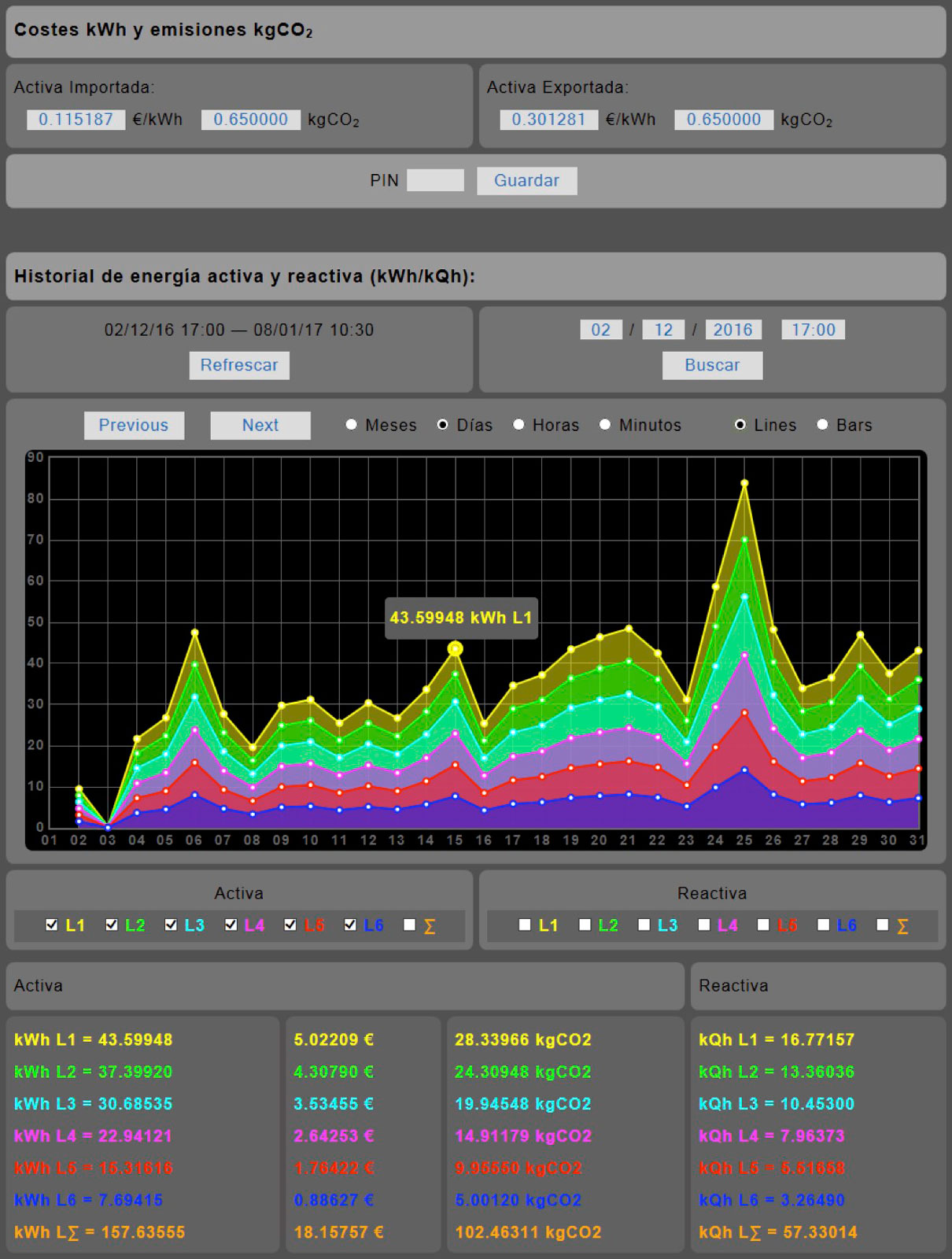Click the '5.02209 €' cost value
The image size is (952, 1259).
point(334,1039)
